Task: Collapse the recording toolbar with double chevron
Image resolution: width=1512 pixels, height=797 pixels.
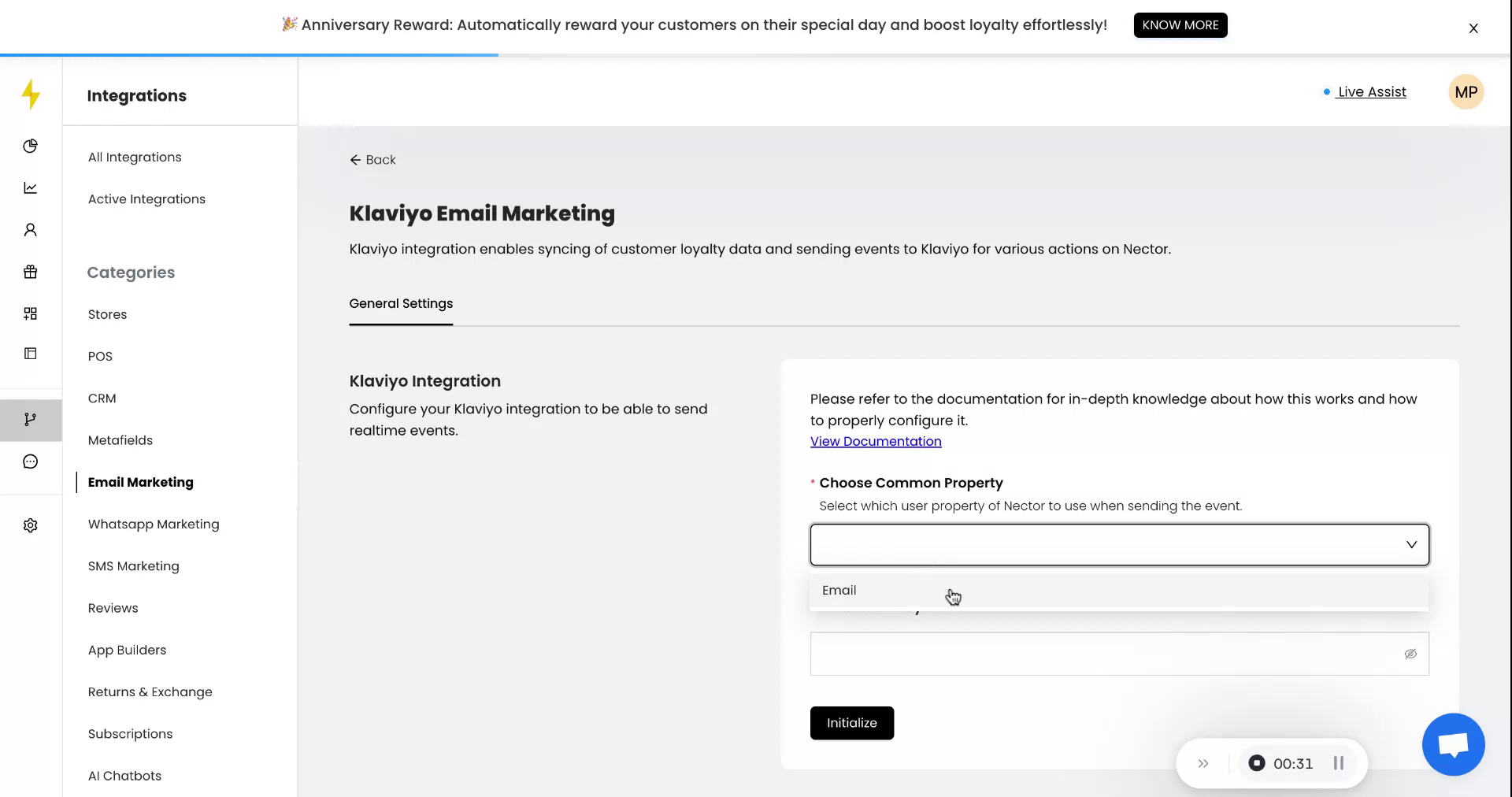Action: 1203,763
